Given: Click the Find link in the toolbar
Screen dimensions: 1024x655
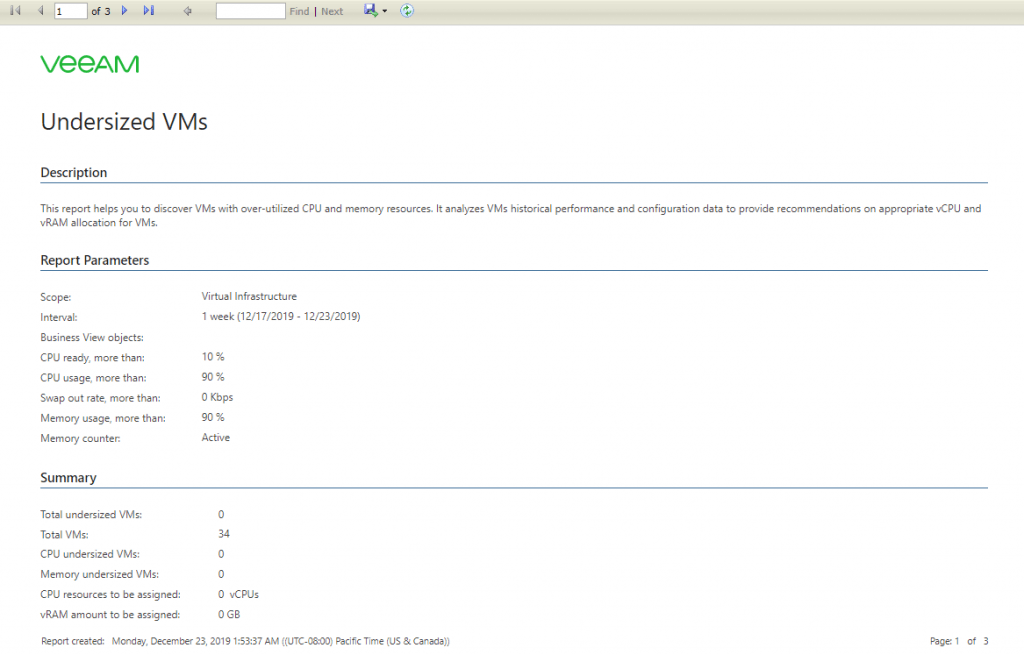Looking at the screenshot, I should [x=299, y=11].
